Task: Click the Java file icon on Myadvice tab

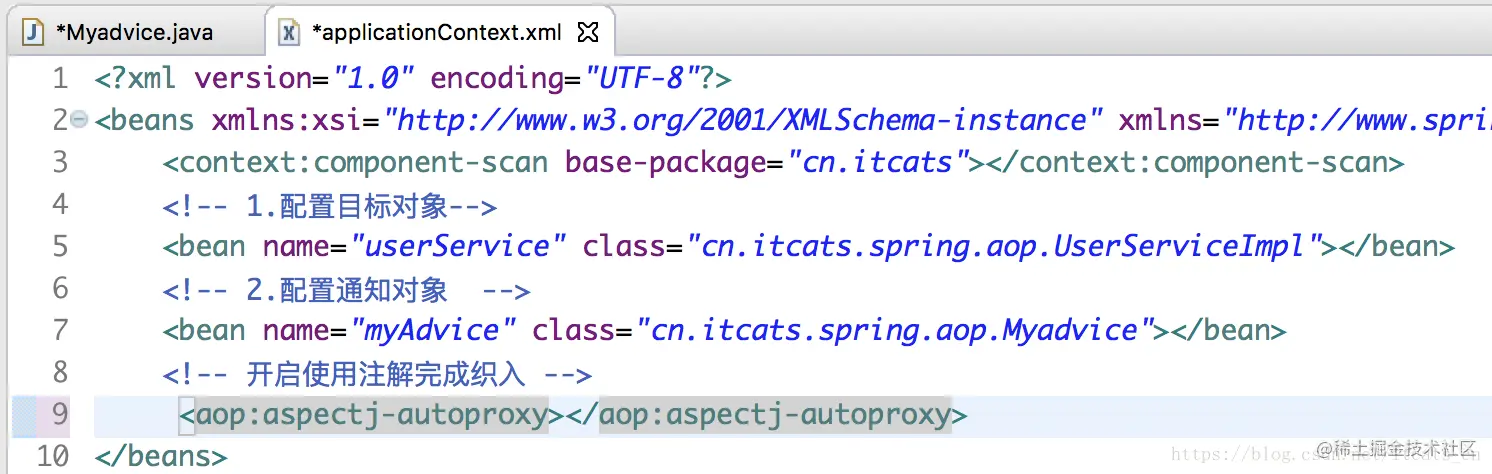Action: (x=34, y=32)
